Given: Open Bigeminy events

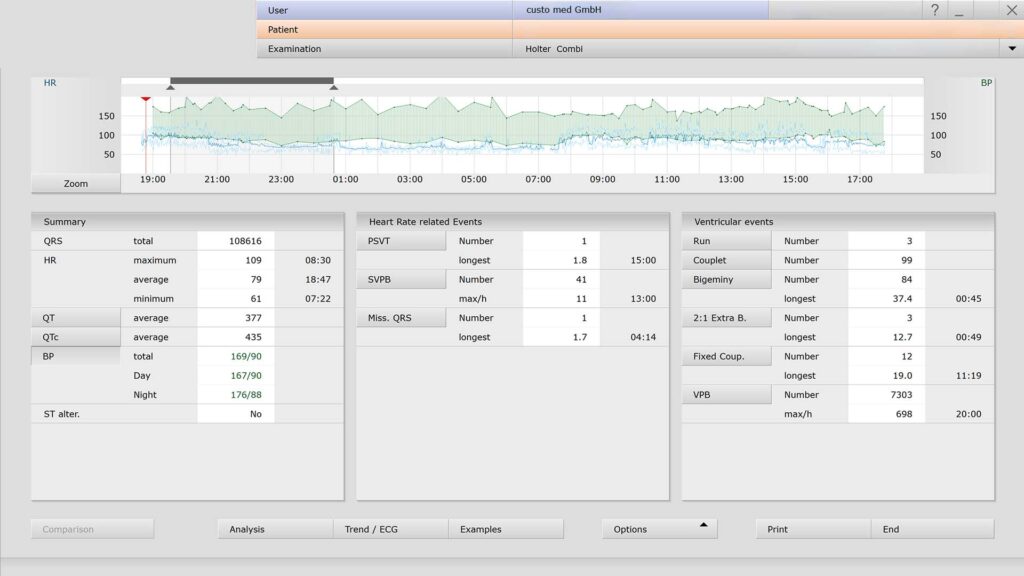Looking at the screenshot, I should pyautogui.click(x=727, y=279).
